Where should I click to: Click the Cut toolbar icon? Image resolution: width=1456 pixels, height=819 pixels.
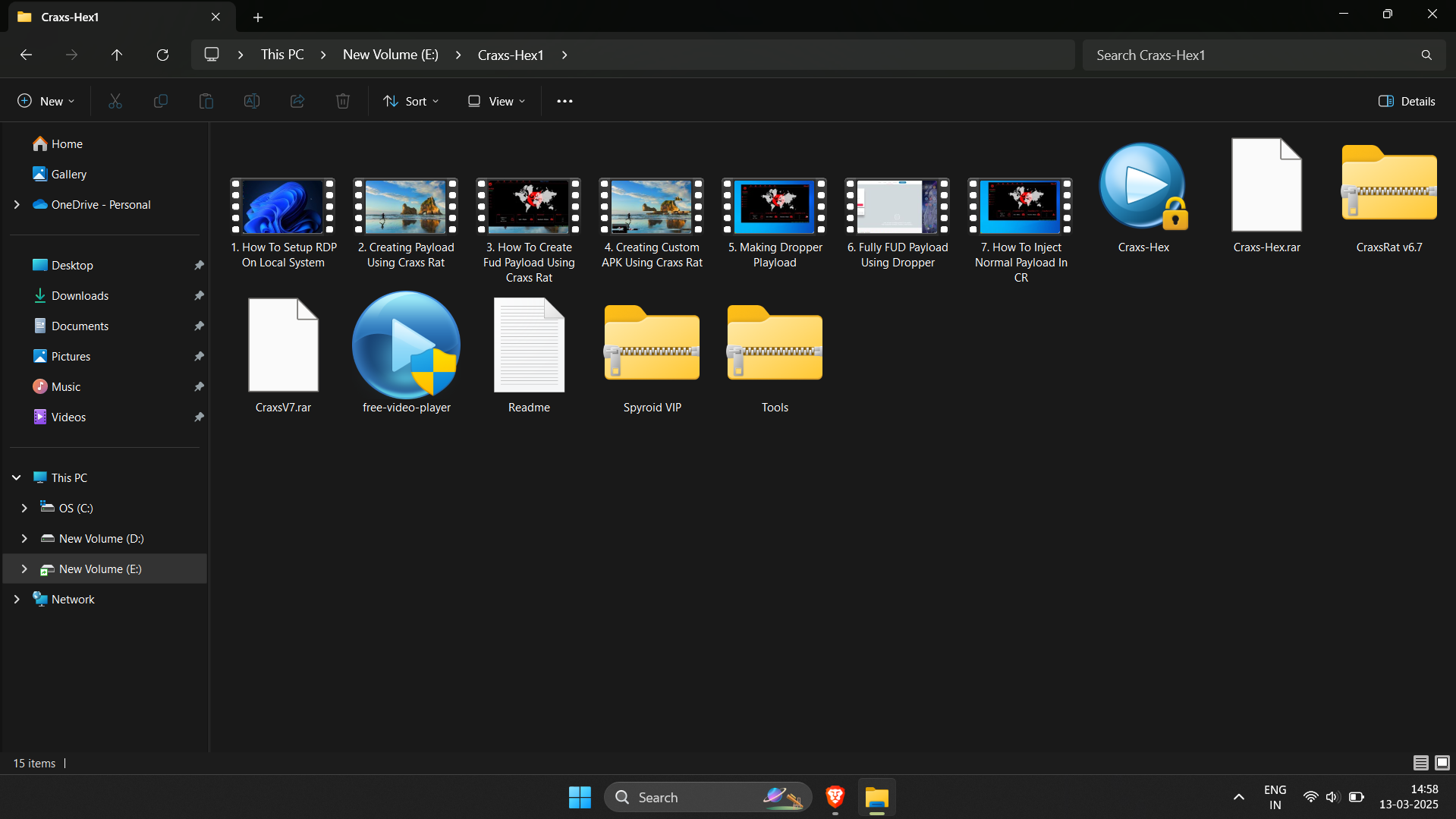tap(115, 101)
